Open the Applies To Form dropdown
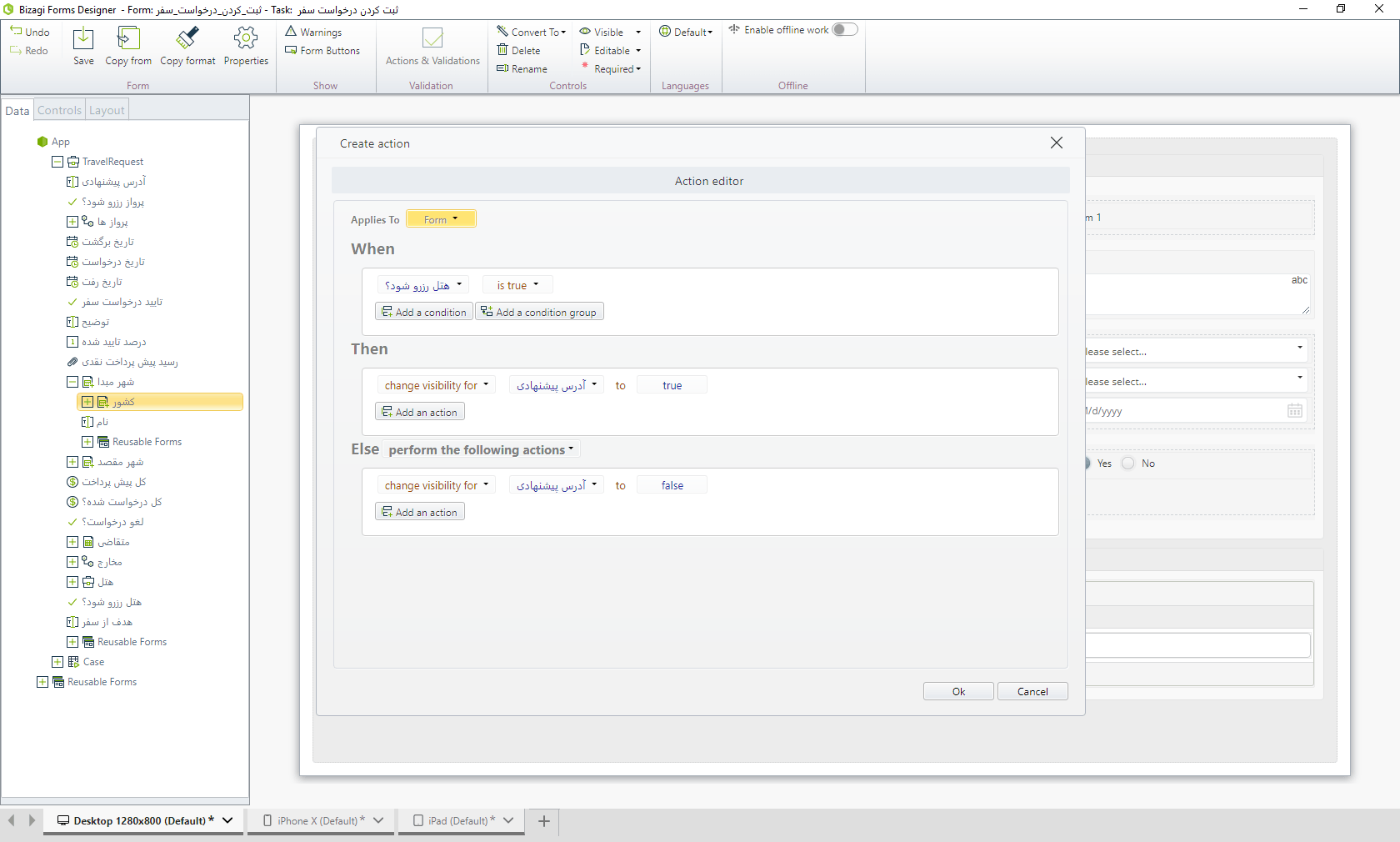Image resolution: width=1400 pixels, height=842 pixels. (441, 219)
